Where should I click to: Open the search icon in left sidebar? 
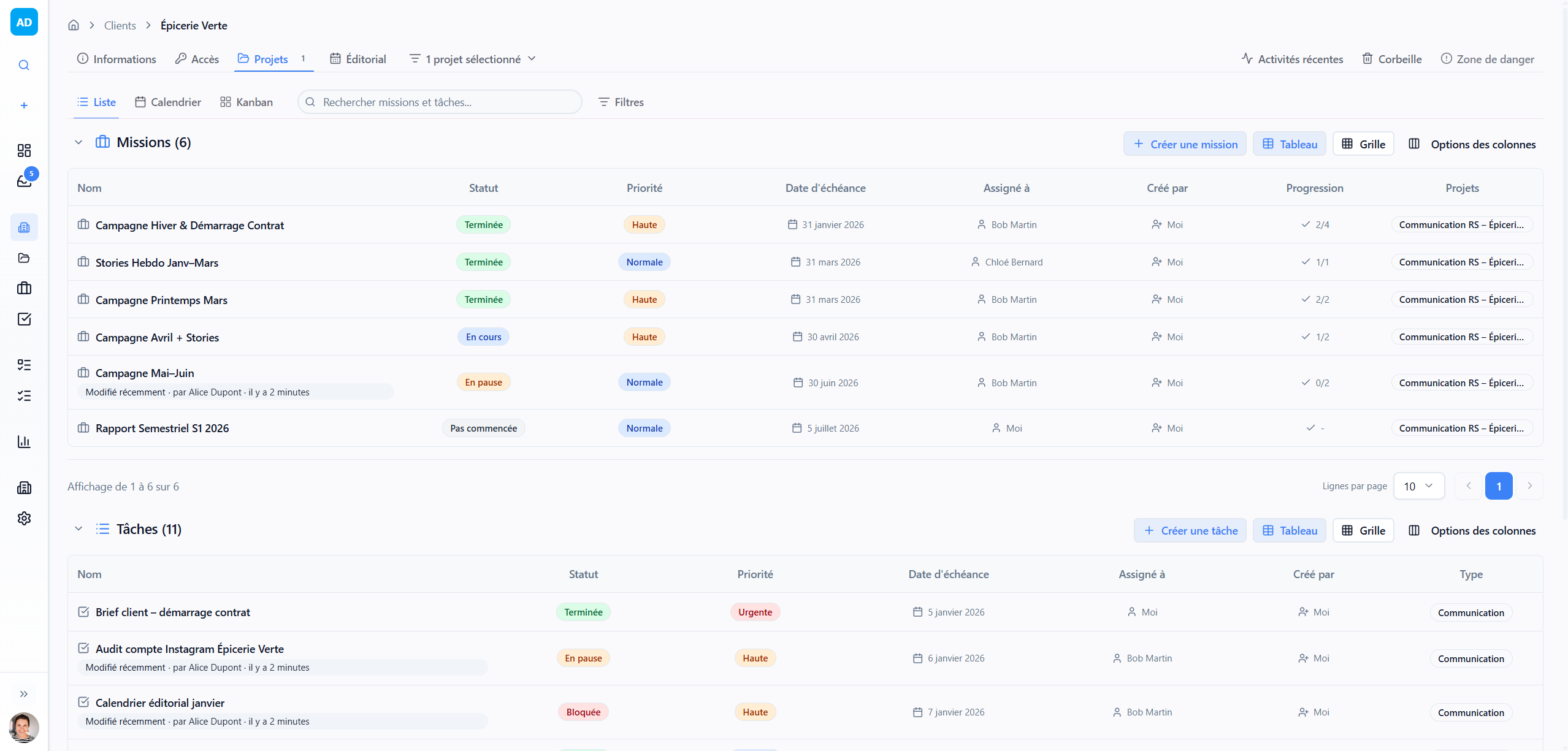click(x=24, y=65)
